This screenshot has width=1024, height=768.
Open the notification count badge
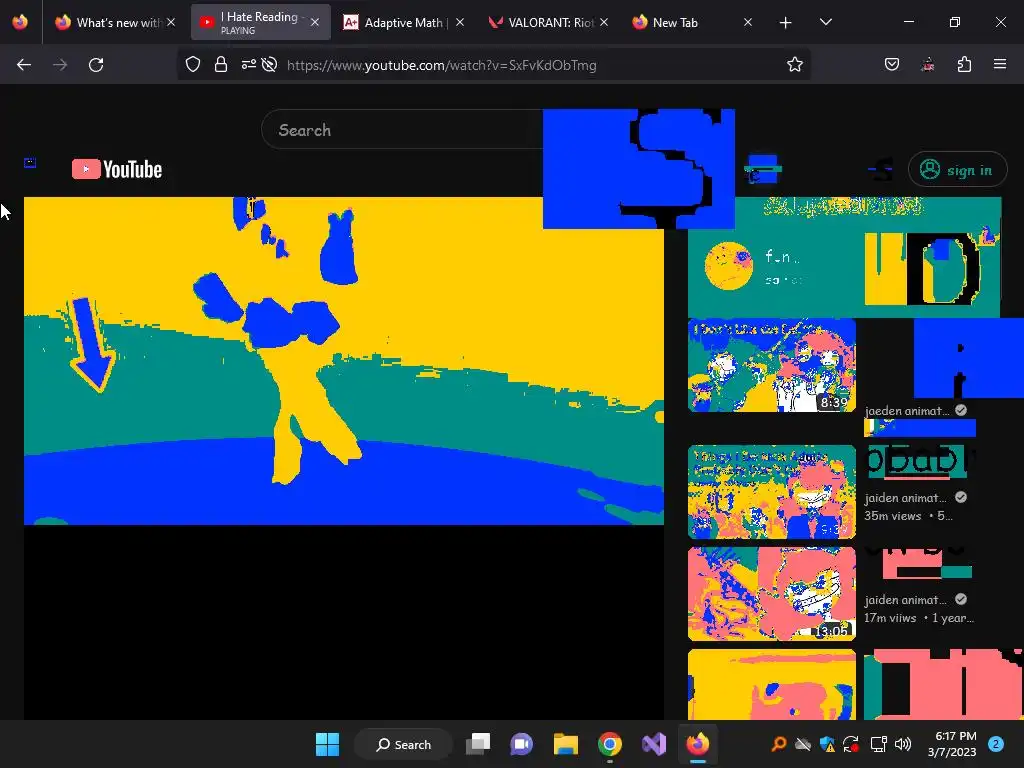(x=996, y=744)
